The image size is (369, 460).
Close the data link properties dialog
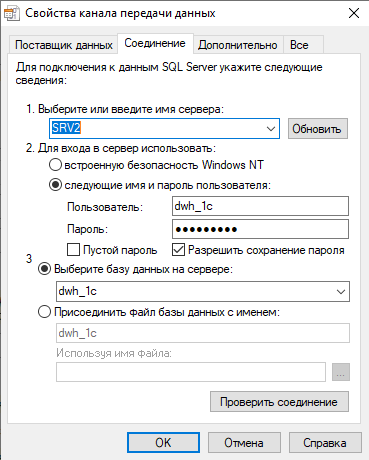354,13
